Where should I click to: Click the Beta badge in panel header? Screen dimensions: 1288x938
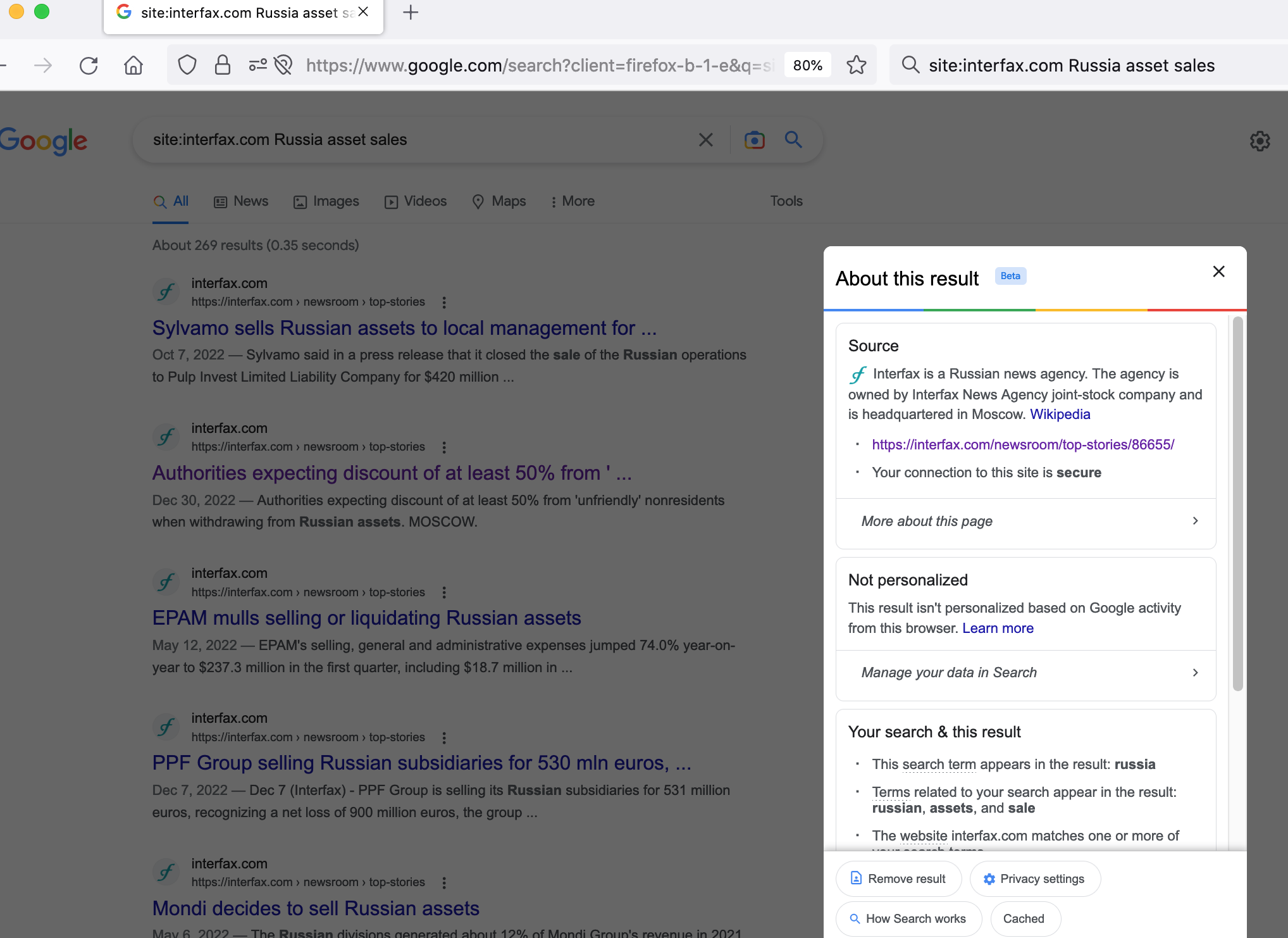[x=1010, y=276]
